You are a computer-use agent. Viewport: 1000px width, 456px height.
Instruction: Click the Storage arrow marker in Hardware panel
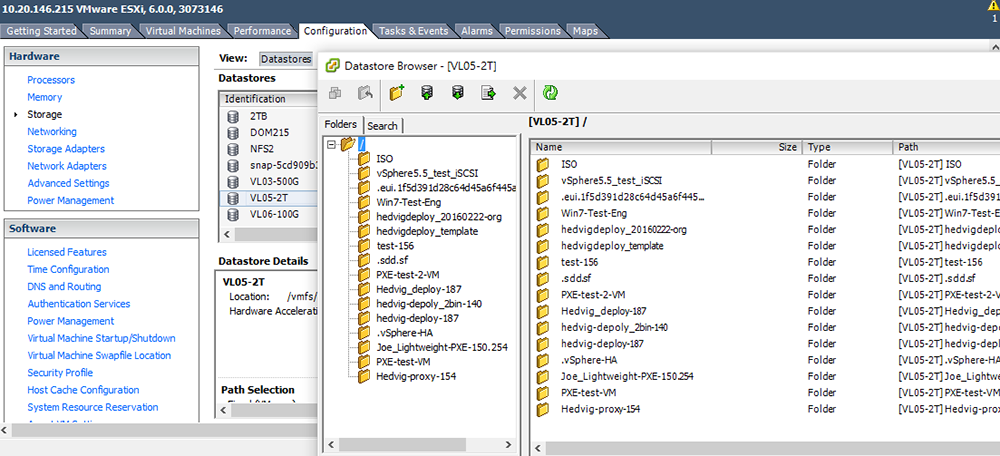pyautogui.click(x=15, y=115)
